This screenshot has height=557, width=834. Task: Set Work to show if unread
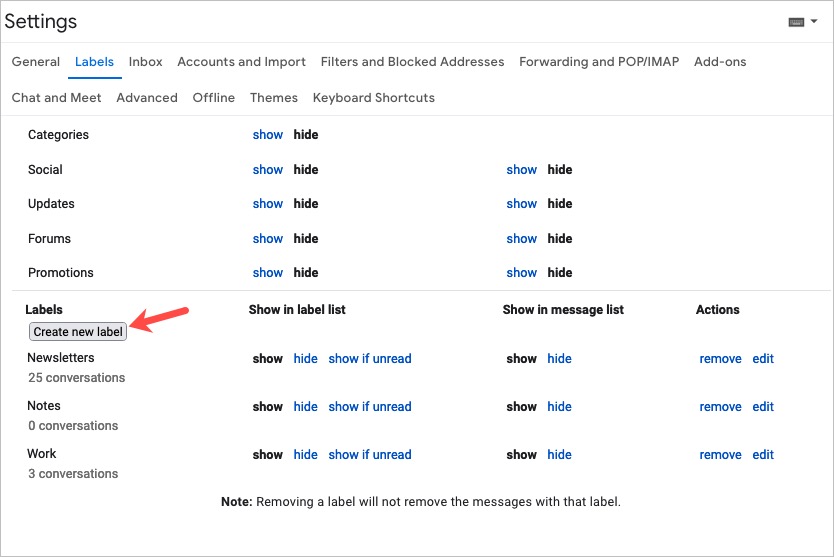click(x=370, y=455)
